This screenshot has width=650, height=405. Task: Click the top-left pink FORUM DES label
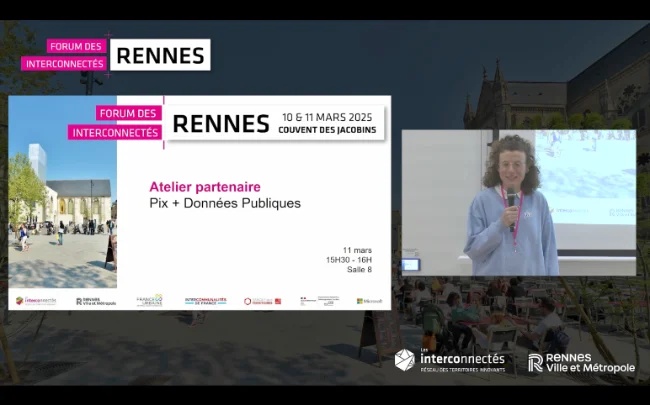(76, 46)
